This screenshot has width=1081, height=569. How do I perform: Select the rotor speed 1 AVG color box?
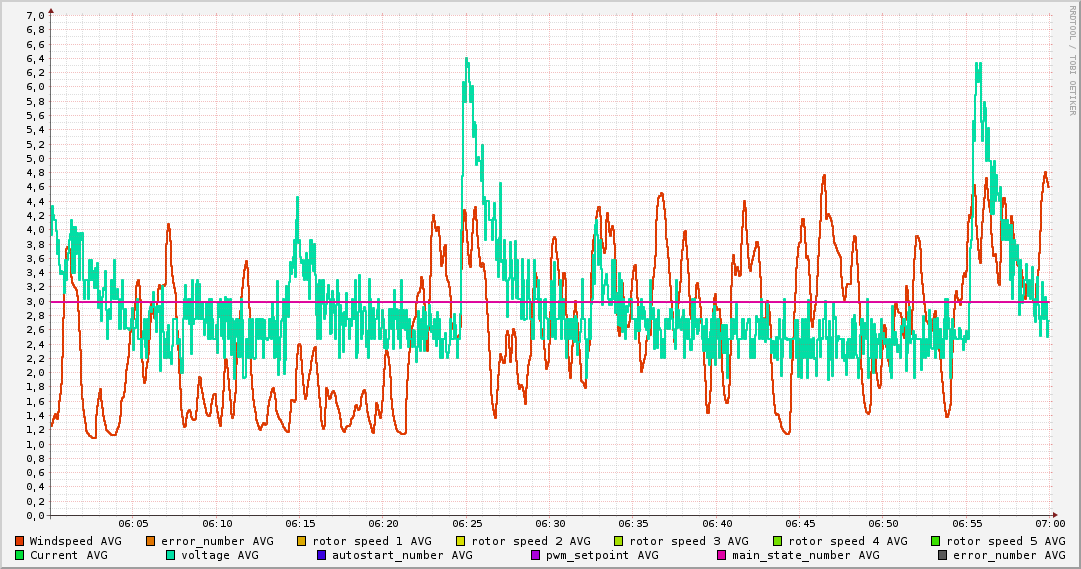(302, 541)
